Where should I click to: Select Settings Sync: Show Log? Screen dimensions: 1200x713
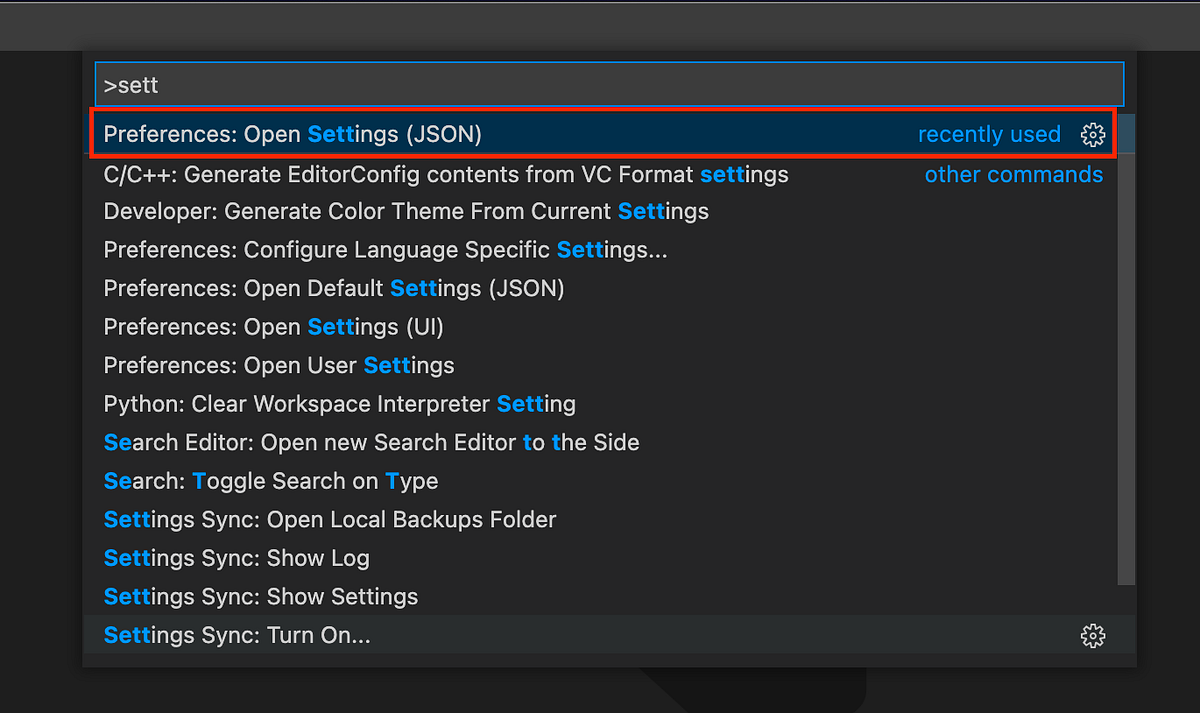coord(602,558)
